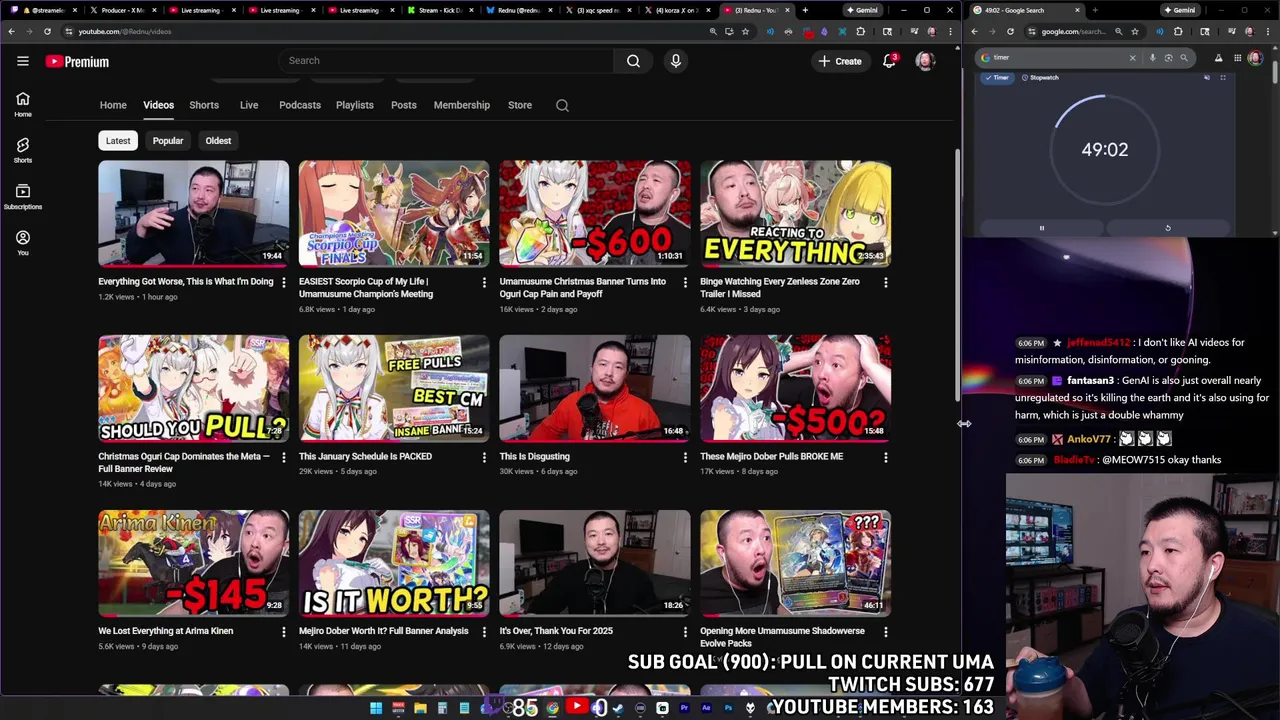Screen dimensions: 1280x720
Task: Click the YouTube Premium logo
Action: point(77,62)
